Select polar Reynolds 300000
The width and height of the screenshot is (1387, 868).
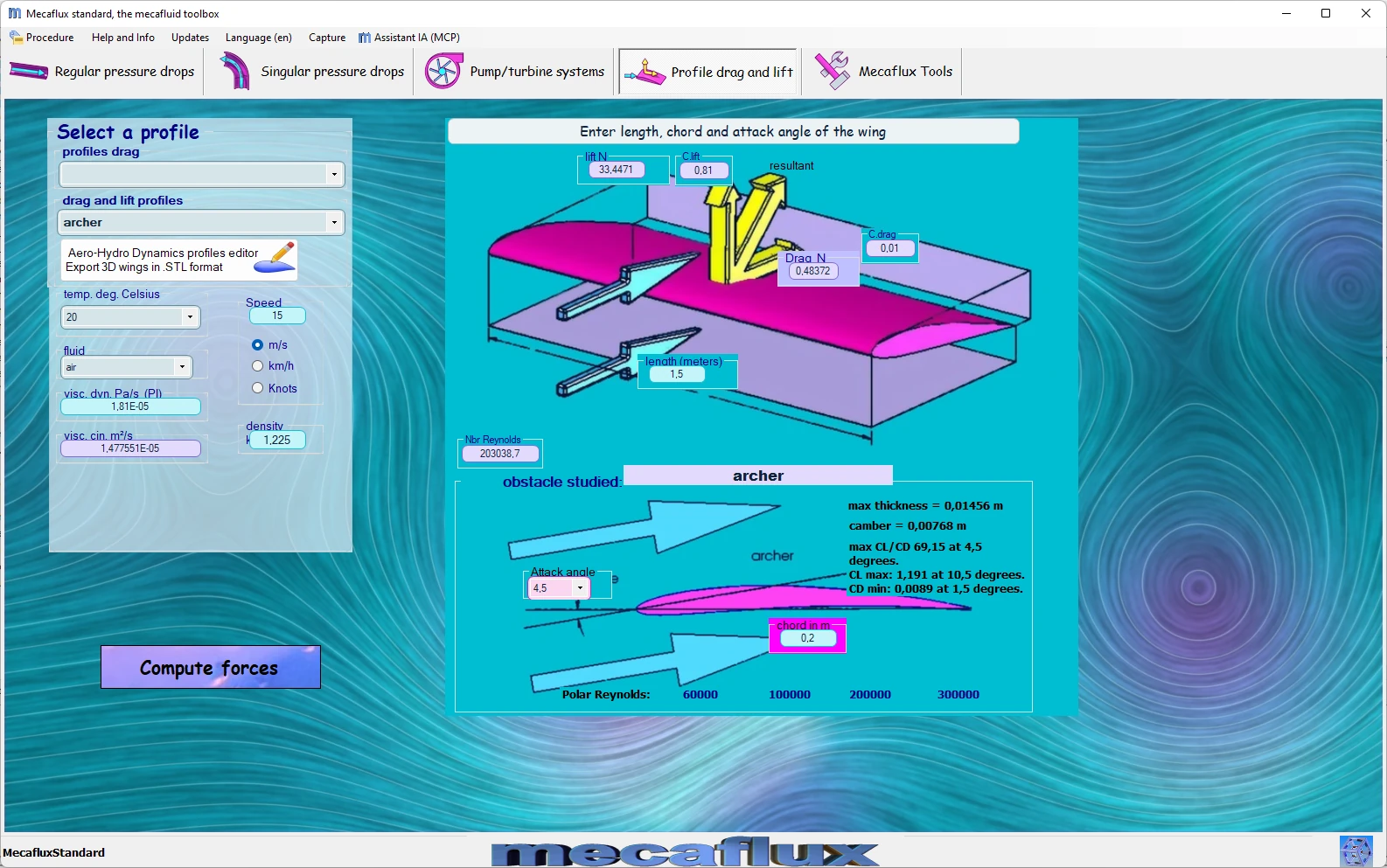coord(958,695)
